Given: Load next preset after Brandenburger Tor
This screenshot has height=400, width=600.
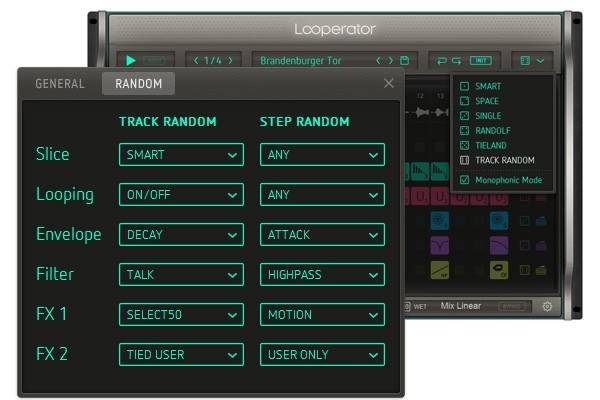Looking at the screenshot, I should [391, 60].
